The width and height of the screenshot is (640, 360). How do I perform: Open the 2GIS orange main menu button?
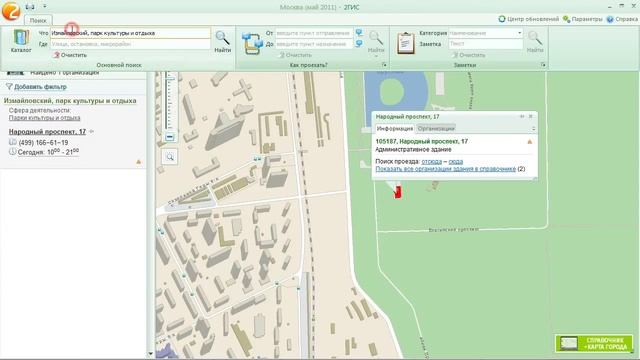click(x=11, y=11)
